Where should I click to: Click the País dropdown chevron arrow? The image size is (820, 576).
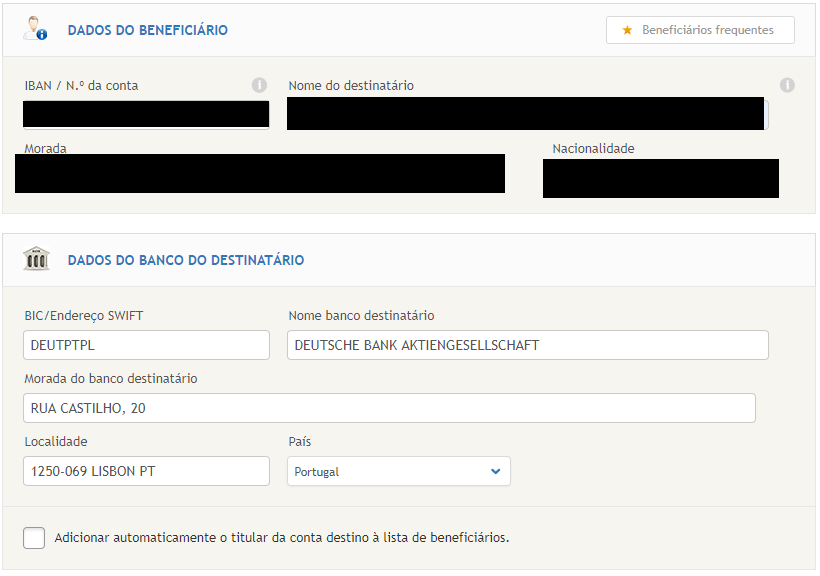[497, 471]
